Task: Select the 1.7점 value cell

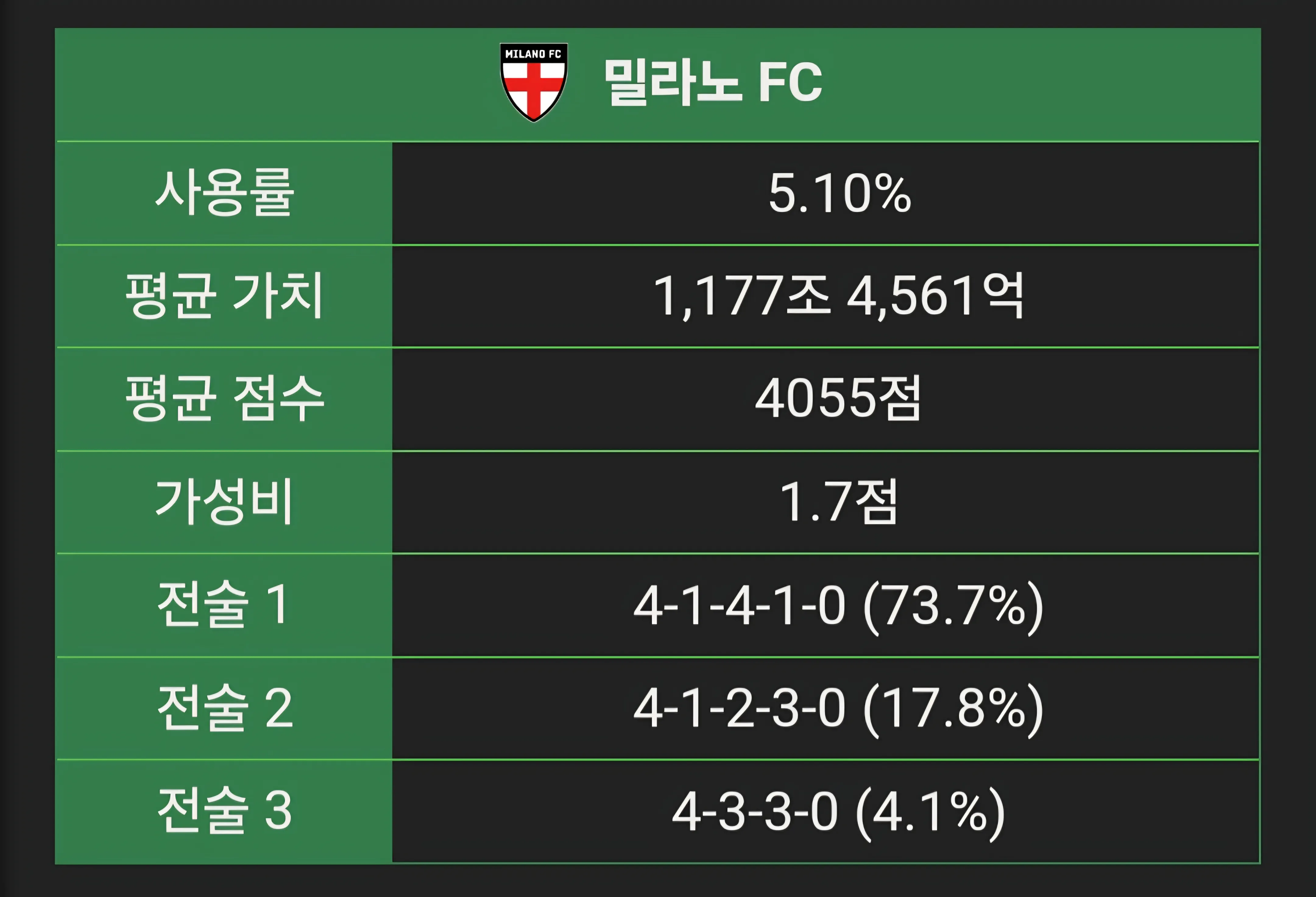Action: click(826, 502)
